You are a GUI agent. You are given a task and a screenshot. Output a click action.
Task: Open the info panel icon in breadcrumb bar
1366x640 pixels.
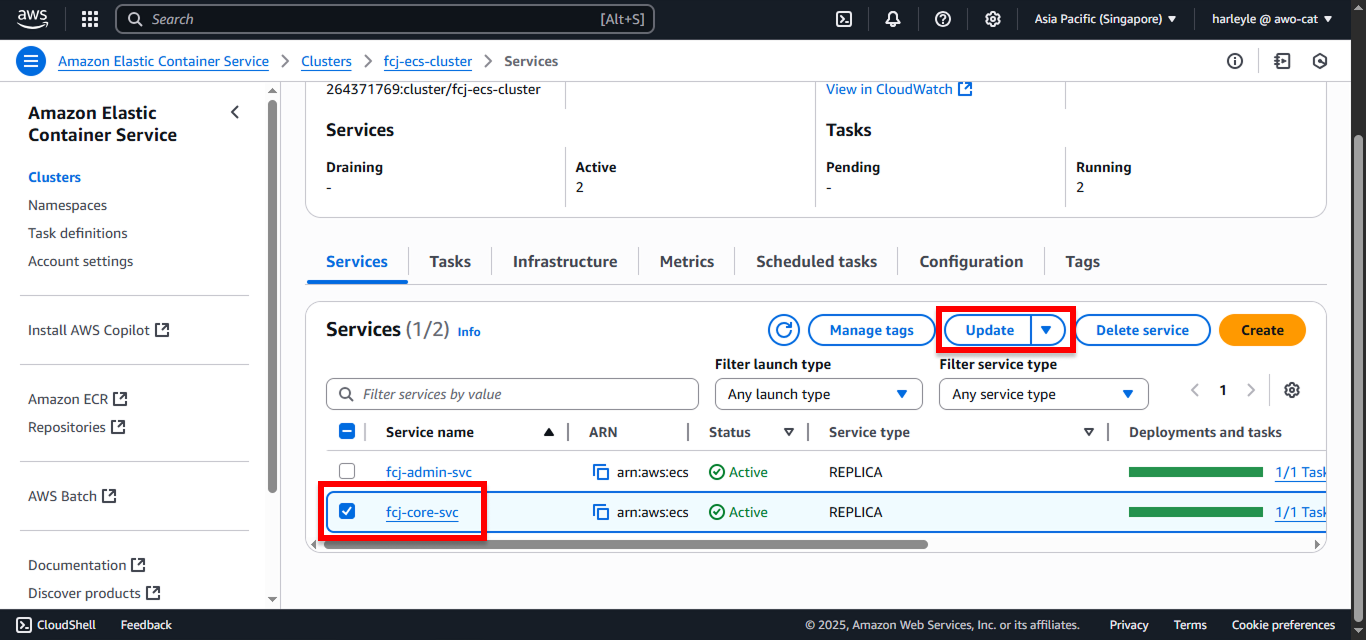pyautogui.click(x=1235, y=61)
